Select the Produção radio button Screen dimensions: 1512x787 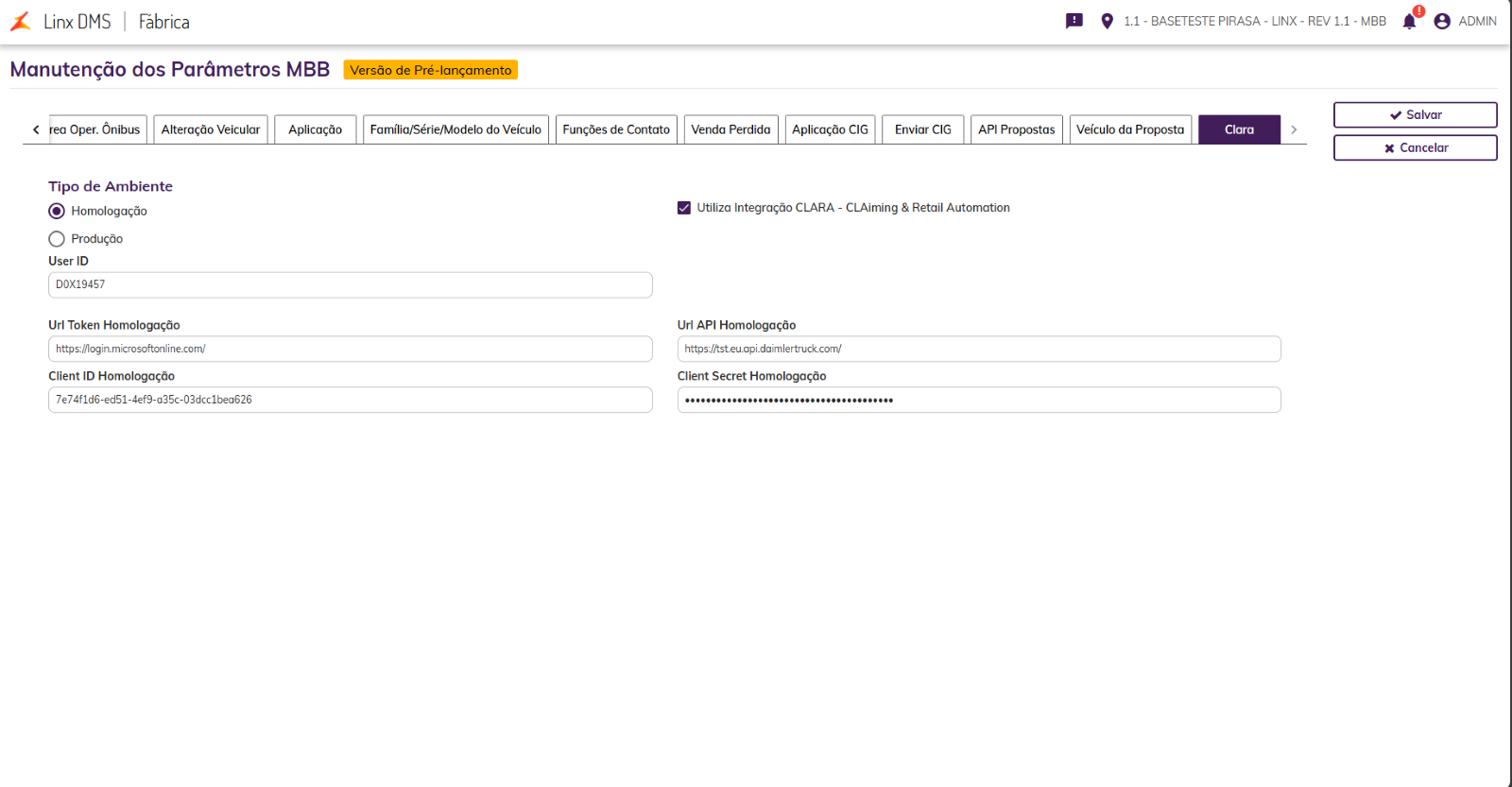[x=57, y=239]
